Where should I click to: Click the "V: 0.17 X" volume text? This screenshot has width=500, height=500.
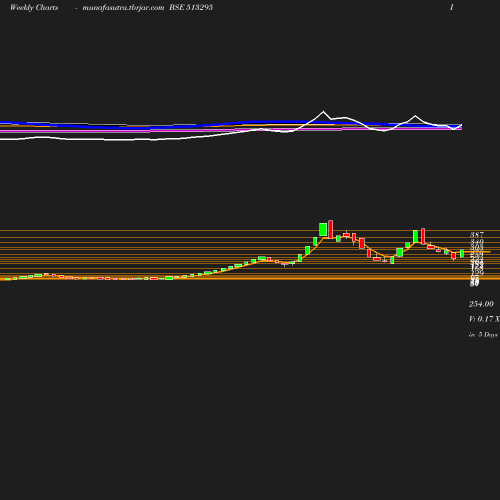coord(484,319)
